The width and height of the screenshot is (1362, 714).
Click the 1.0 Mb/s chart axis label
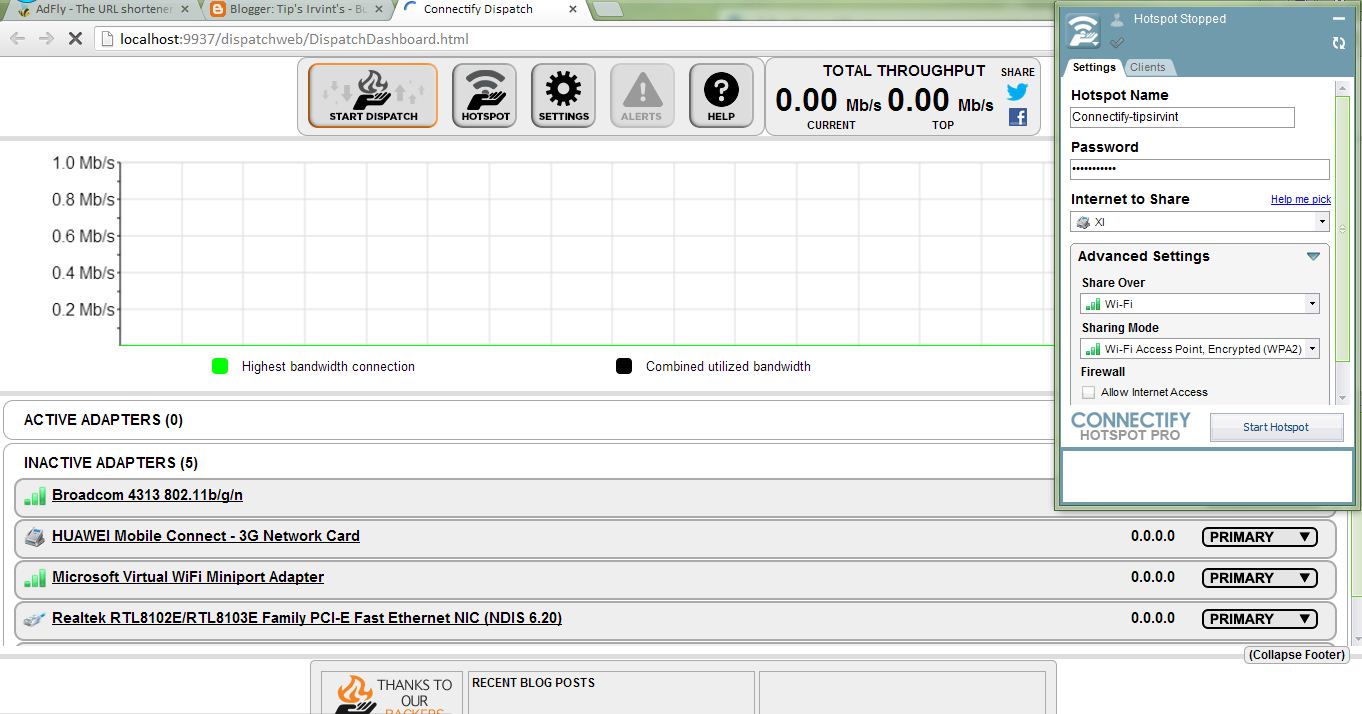84,163
